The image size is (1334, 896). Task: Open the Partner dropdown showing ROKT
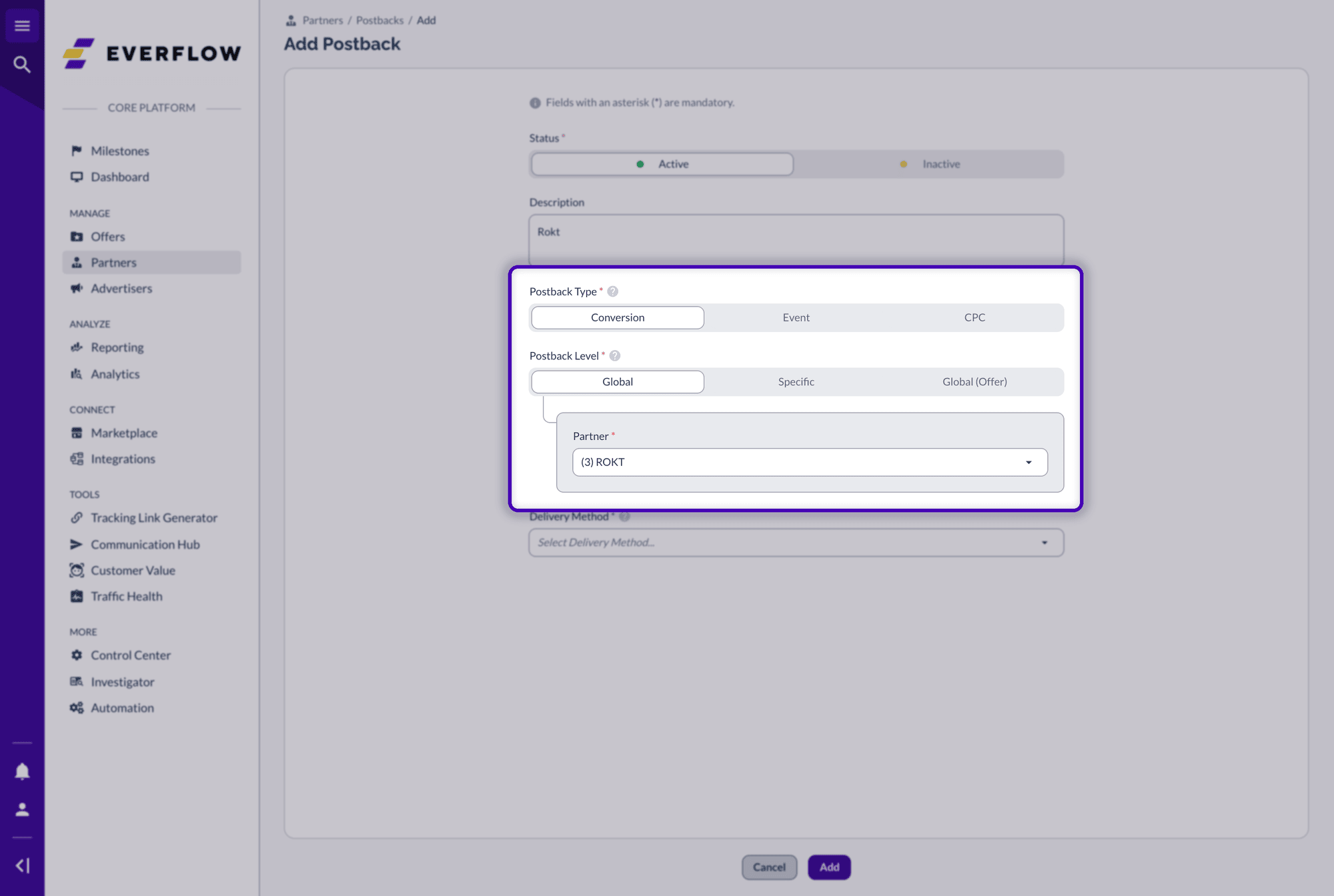click(x=810, y=462)
